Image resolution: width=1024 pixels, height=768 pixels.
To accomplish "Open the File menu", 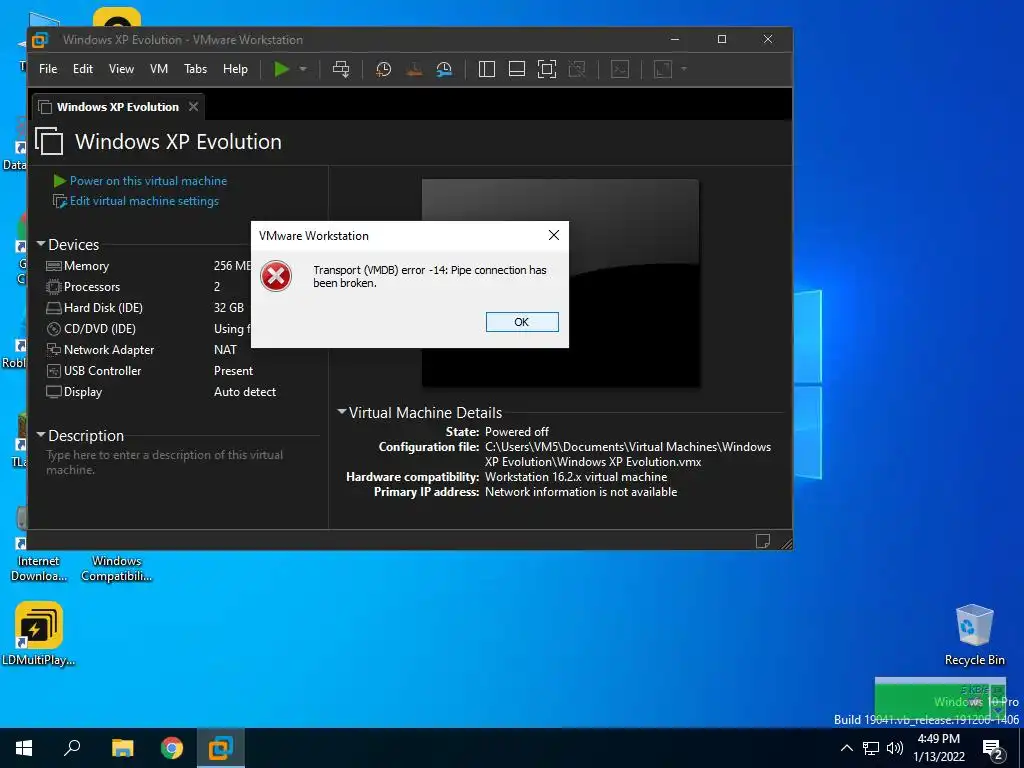I will [x=48, y=69].
